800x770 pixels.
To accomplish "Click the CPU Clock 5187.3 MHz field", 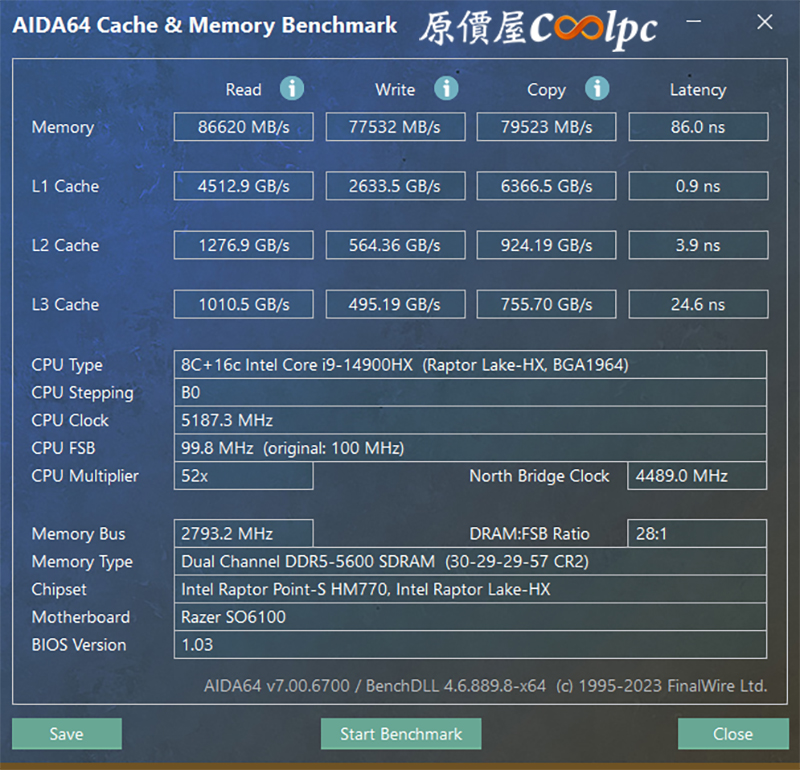I will 470,420.
